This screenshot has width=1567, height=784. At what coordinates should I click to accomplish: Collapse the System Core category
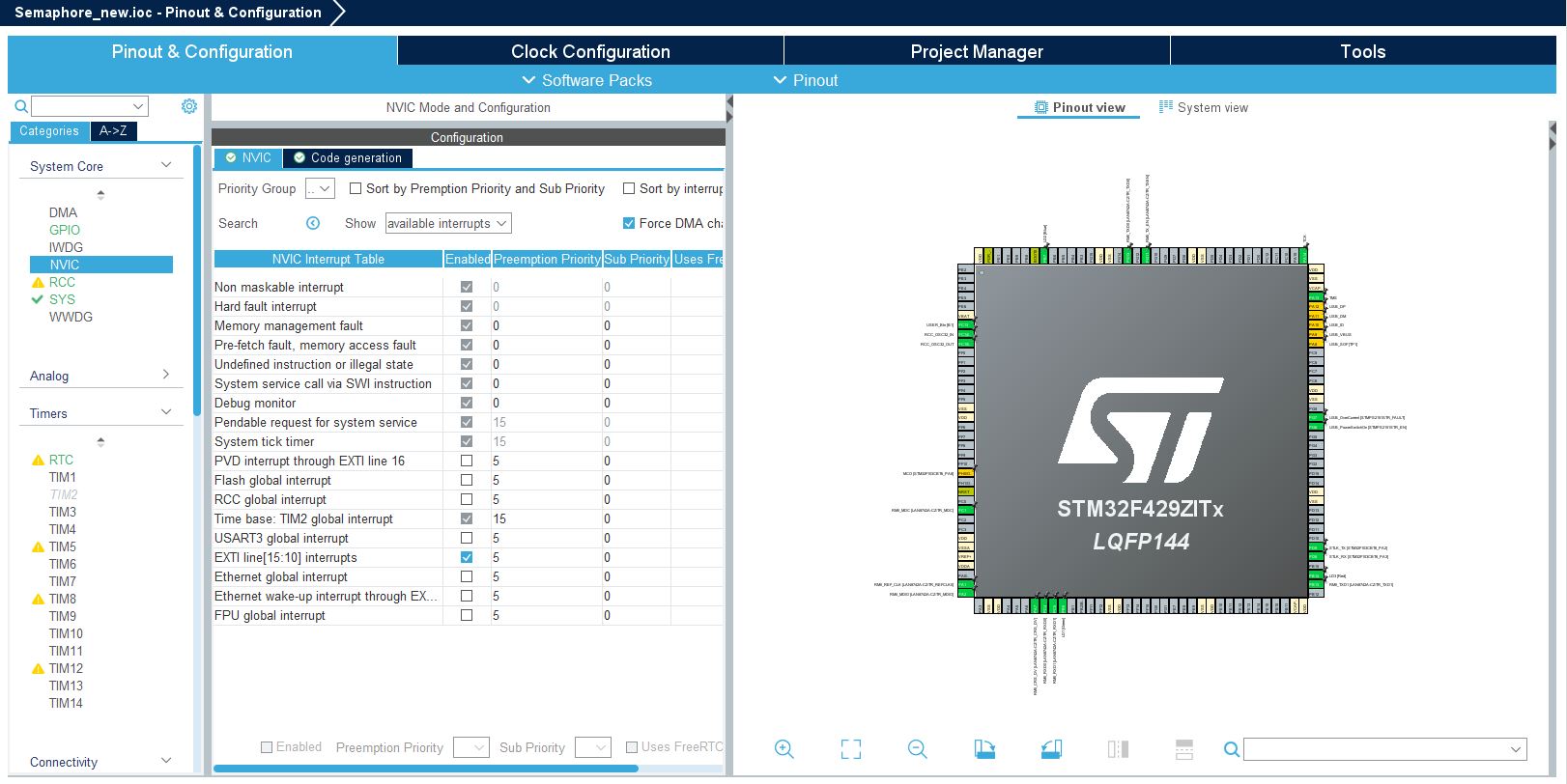[x=166, y=165]
